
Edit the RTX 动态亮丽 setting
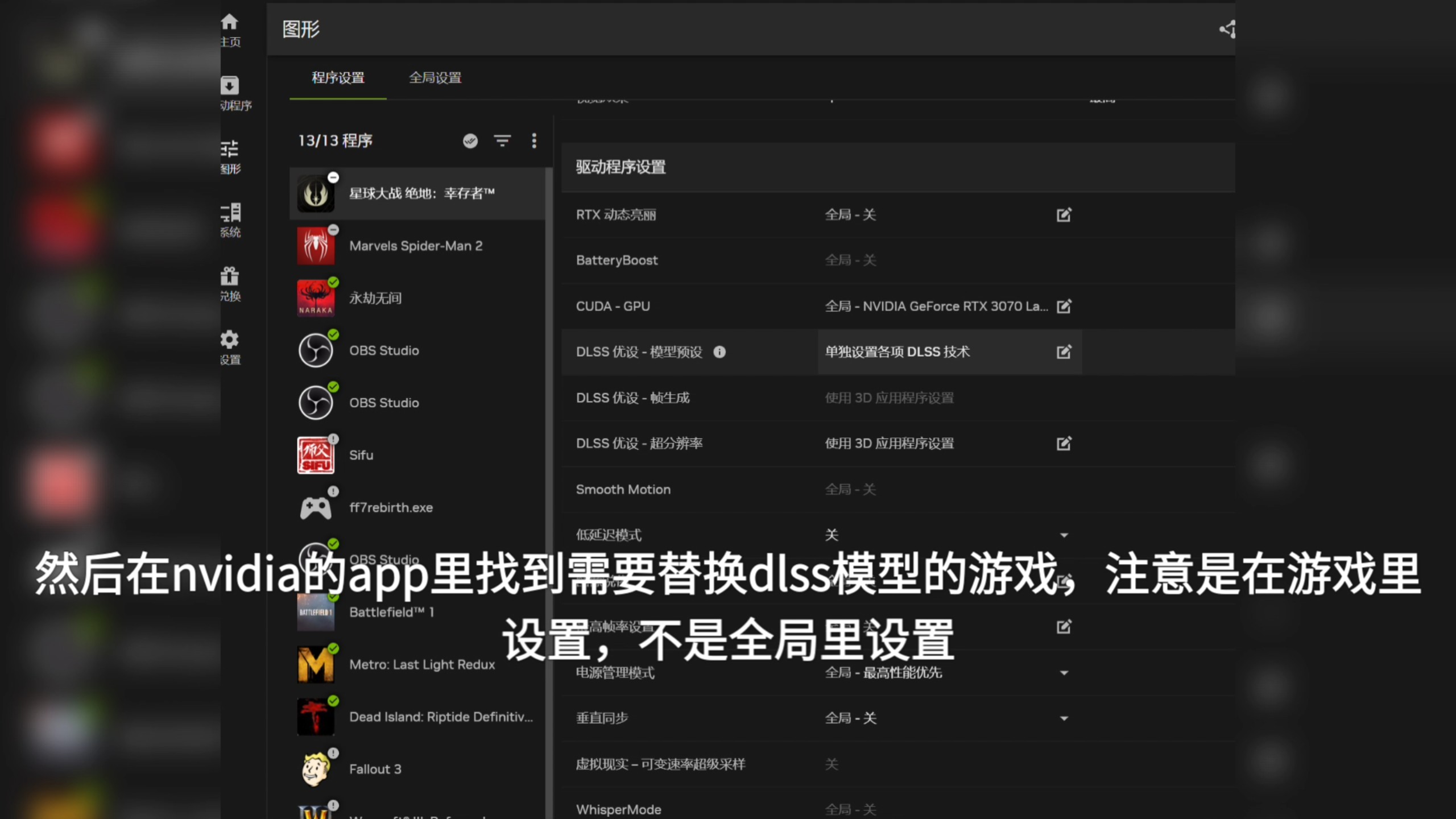(1064, 214)
